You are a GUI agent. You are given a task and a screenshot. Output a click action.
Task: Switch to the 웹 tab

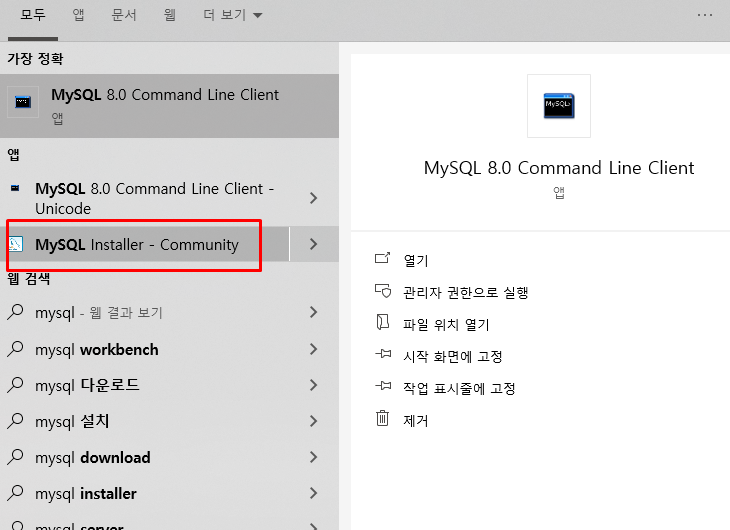pyautogui.click(x=169, y=15)
